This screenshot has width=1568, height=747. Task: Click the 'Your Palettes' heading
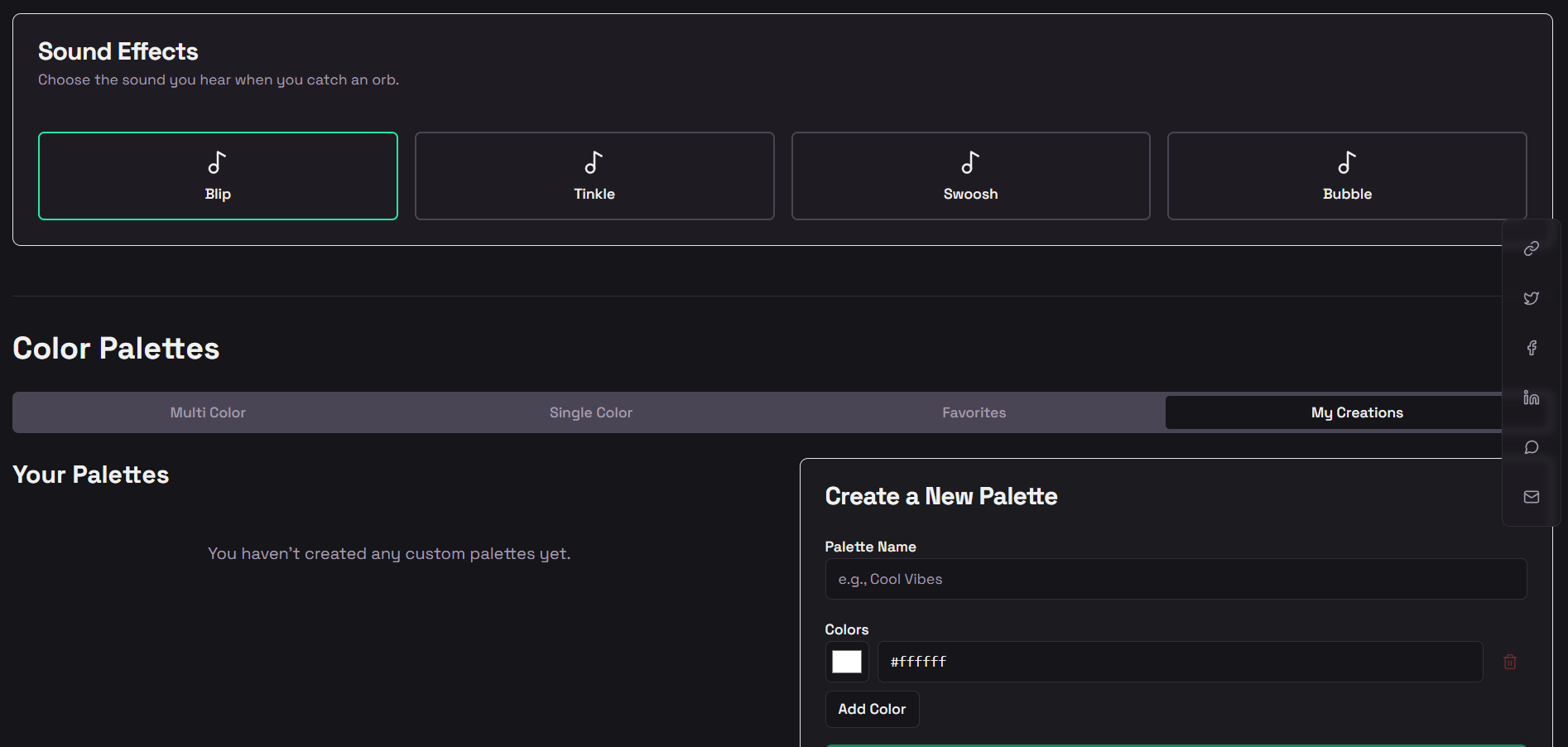91,475
